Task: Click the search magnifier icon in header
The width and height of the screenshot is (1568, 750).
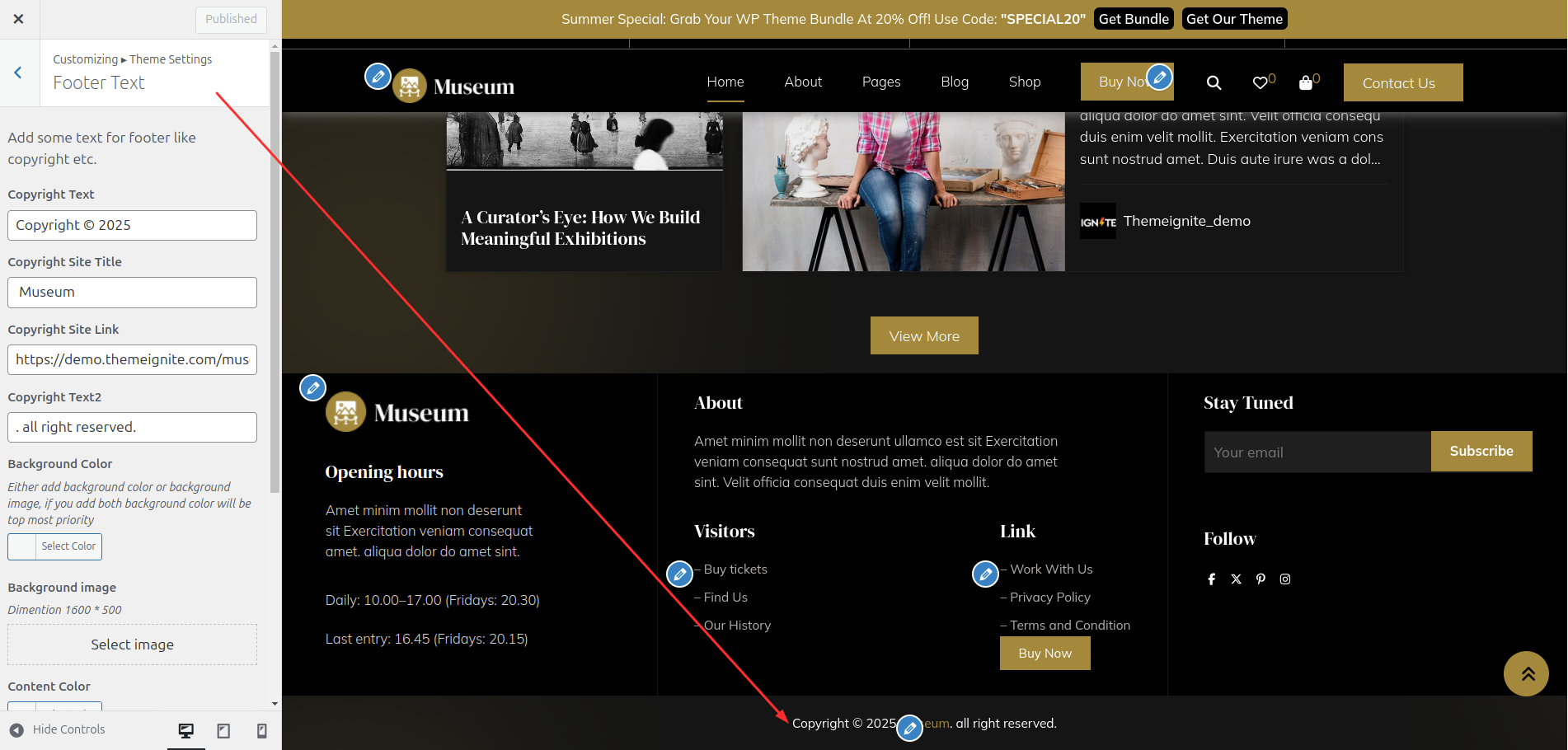Action: click(1214, 82)
